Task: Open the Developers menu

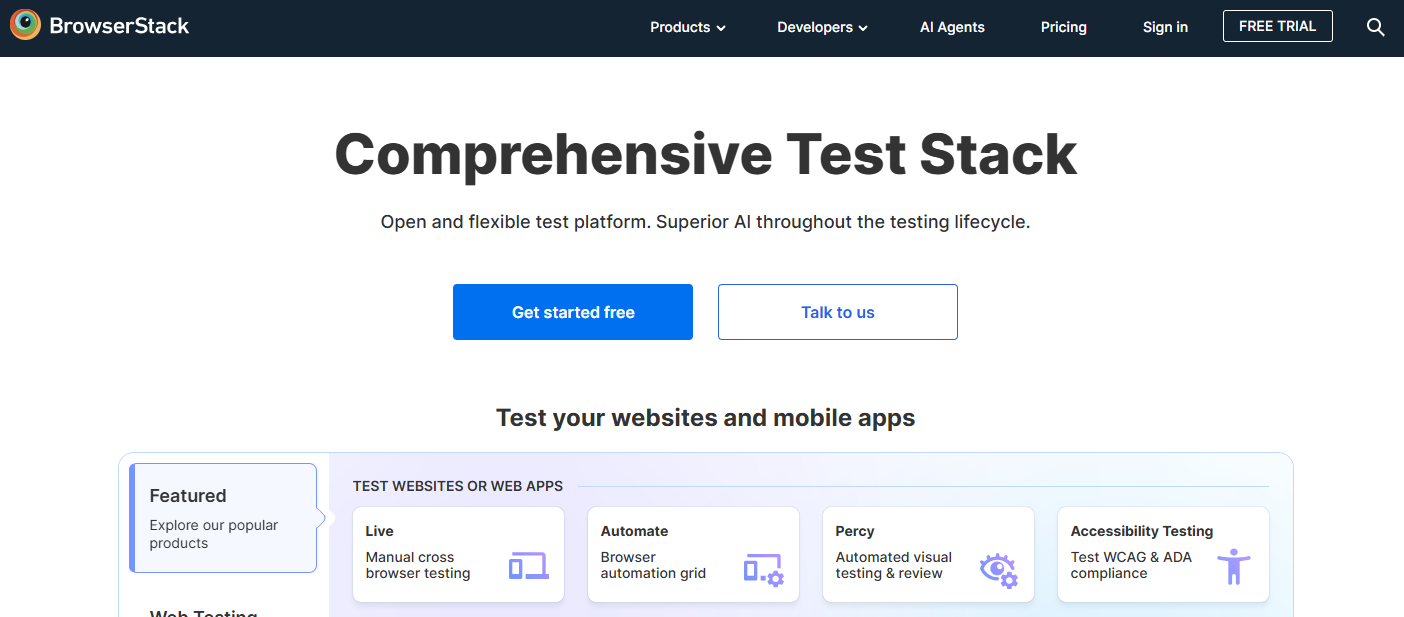Action: tap(821, 27)
